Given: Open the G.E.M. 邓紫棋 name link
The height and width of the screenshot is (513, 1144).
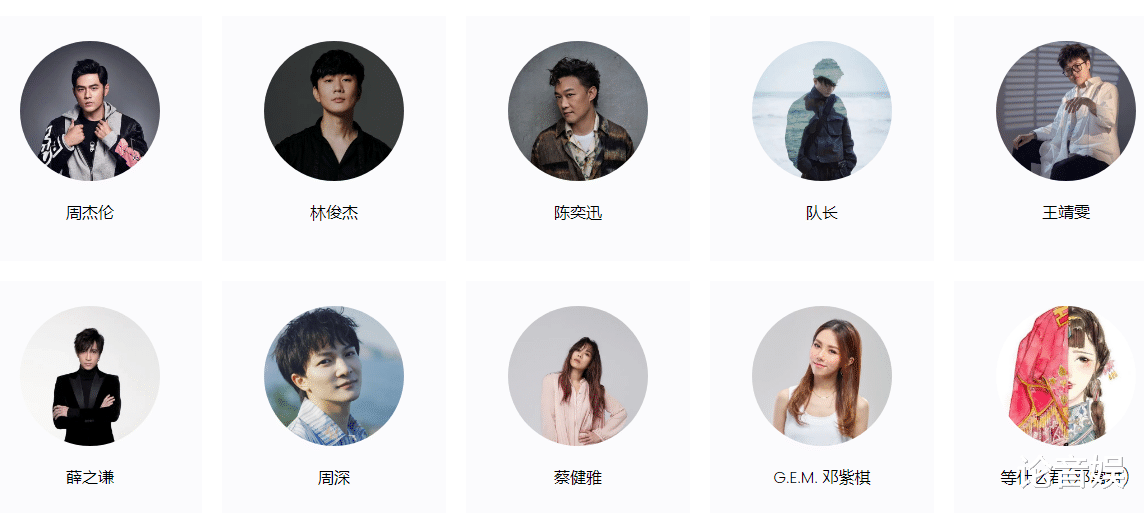Looking at the screenshot, I should [822, 478].
